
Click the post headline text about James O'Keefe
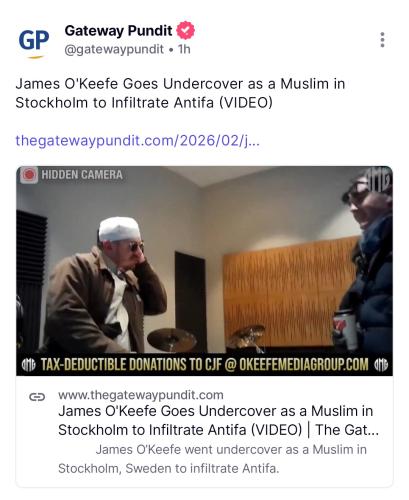pos(180,93)
